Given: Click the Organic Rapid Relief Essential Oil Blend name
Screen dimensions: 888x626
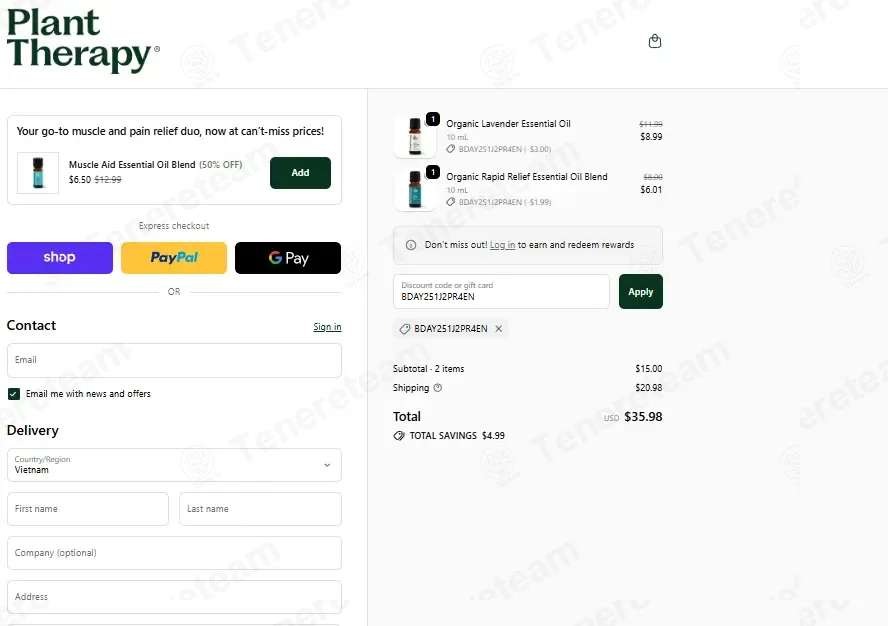Looking at the screenshot, I should 527,177.
